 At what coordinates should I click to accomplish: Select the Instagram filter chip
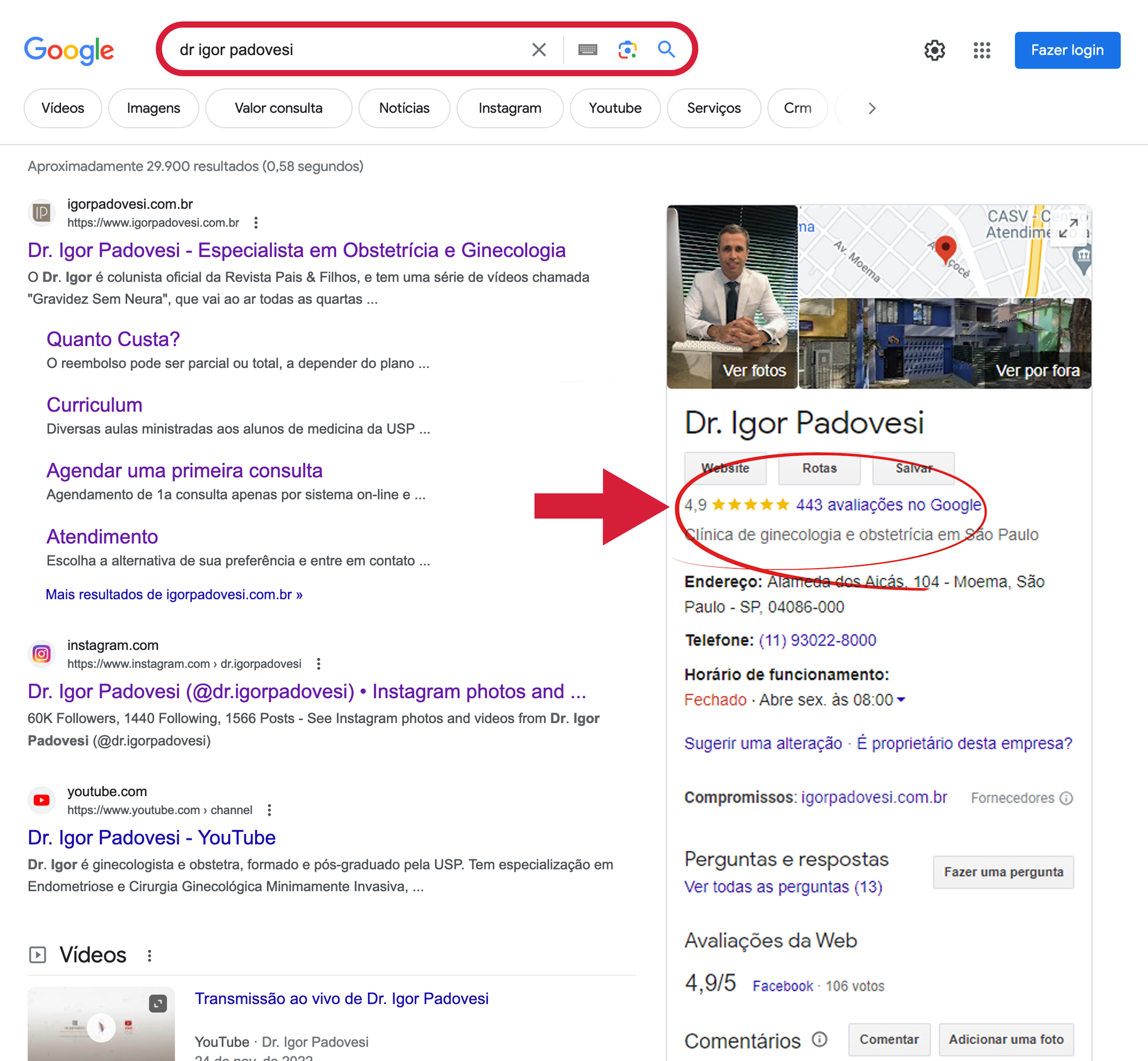510,108
